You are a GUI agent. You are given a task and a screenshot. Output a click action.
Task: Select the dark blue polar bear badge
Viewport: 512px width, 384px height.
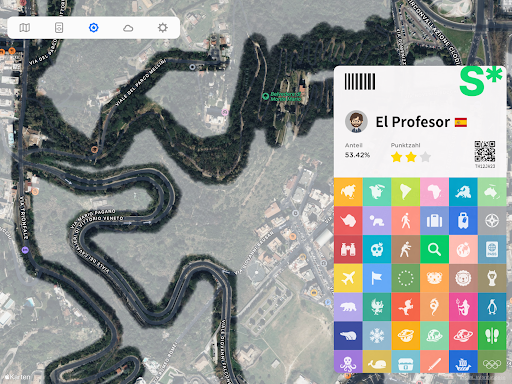tap(348, 336)
